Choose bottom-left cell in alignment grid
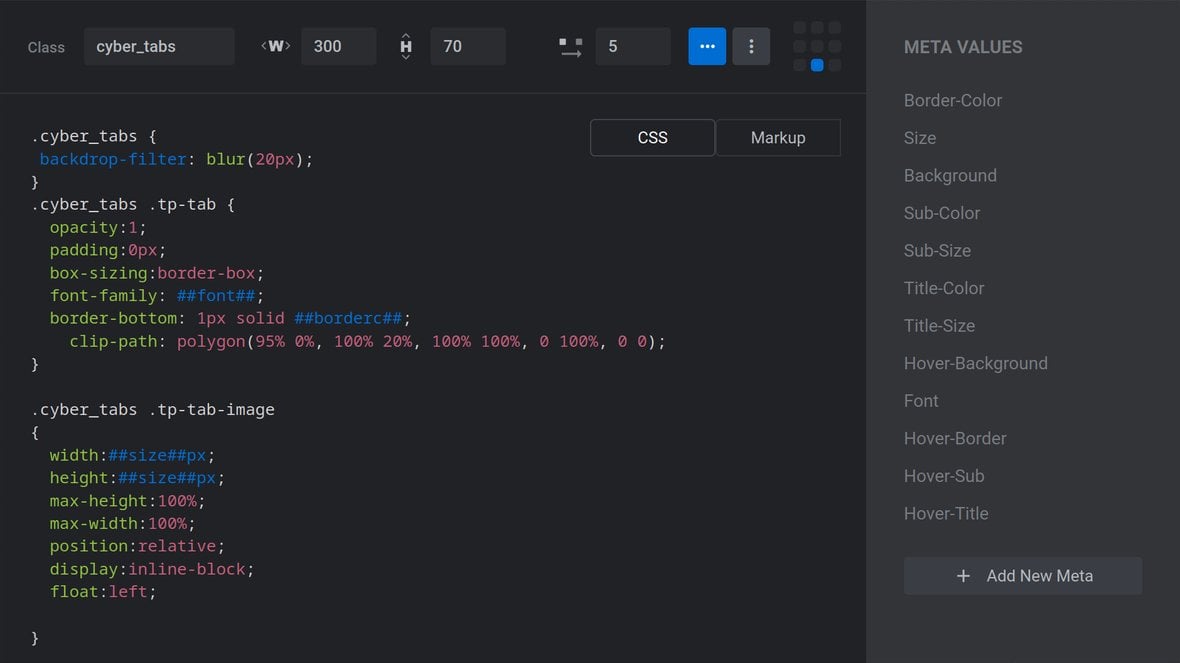This screenshot has height=663, width=1180. point(799,65)
